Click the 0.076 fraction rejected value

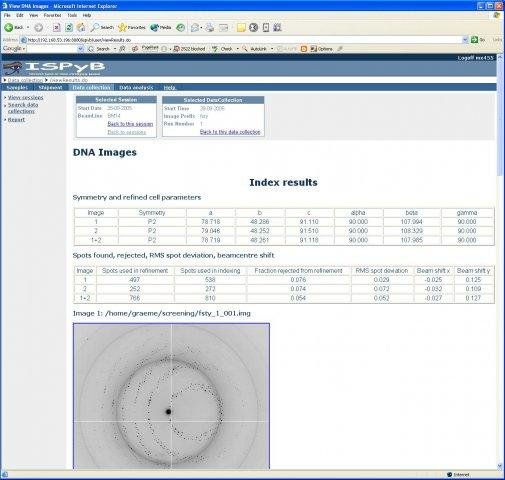point(298,280)
